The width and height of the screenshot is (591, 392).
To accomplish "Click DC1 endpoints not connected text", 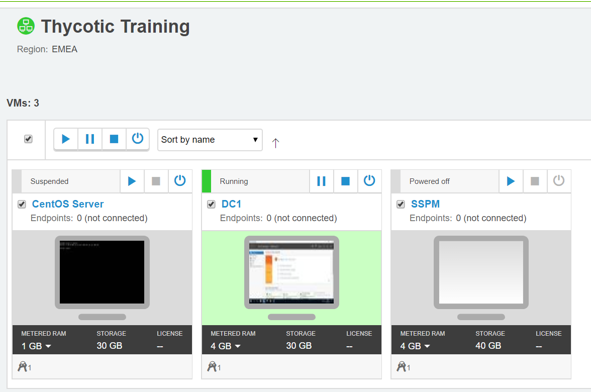I will (279, 218).
